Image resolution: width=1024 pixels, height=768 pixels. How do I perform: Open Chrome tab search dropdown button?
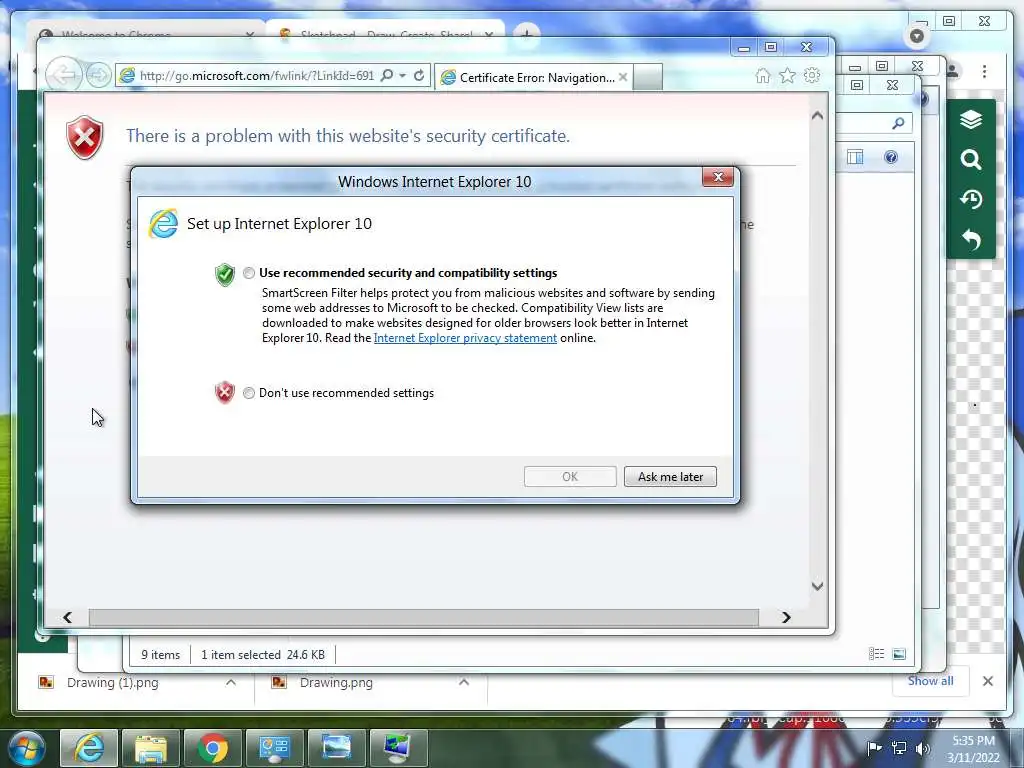pyautogui.click(x=916, y=36)
